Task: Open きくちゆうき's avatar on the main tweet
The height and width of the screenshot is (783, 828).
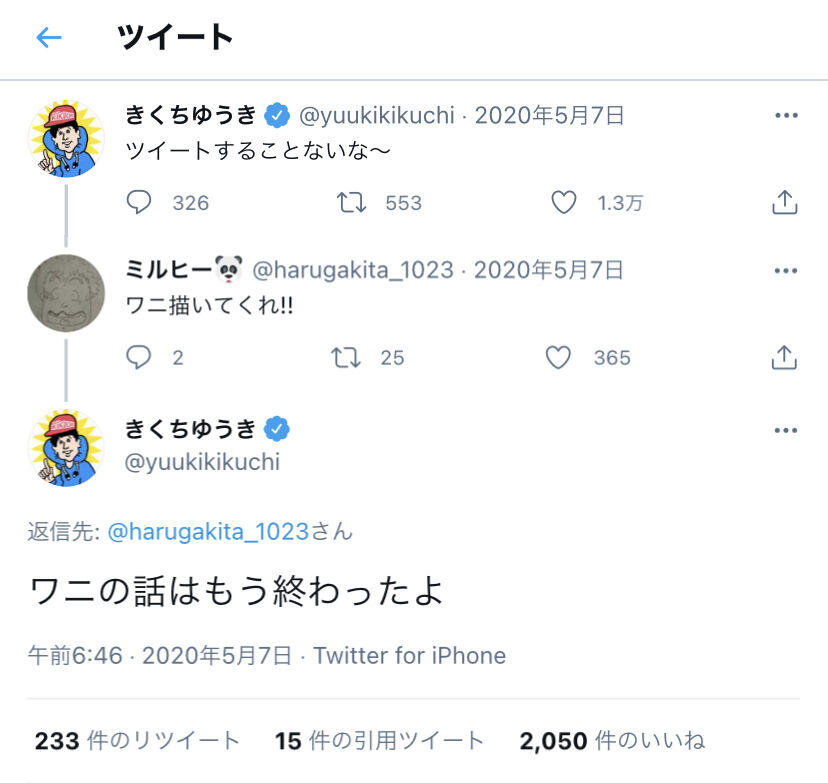Action: tap(65, 447)
